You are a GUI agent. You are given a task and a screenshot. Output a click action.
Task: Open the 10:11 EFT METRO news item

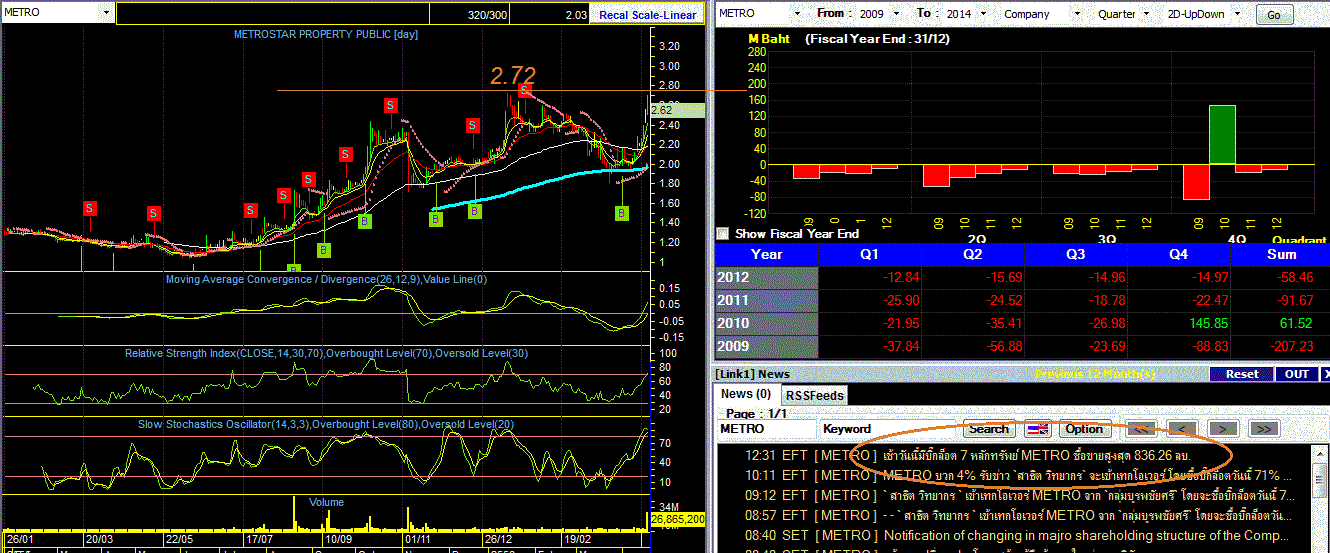click(1012, 475)
